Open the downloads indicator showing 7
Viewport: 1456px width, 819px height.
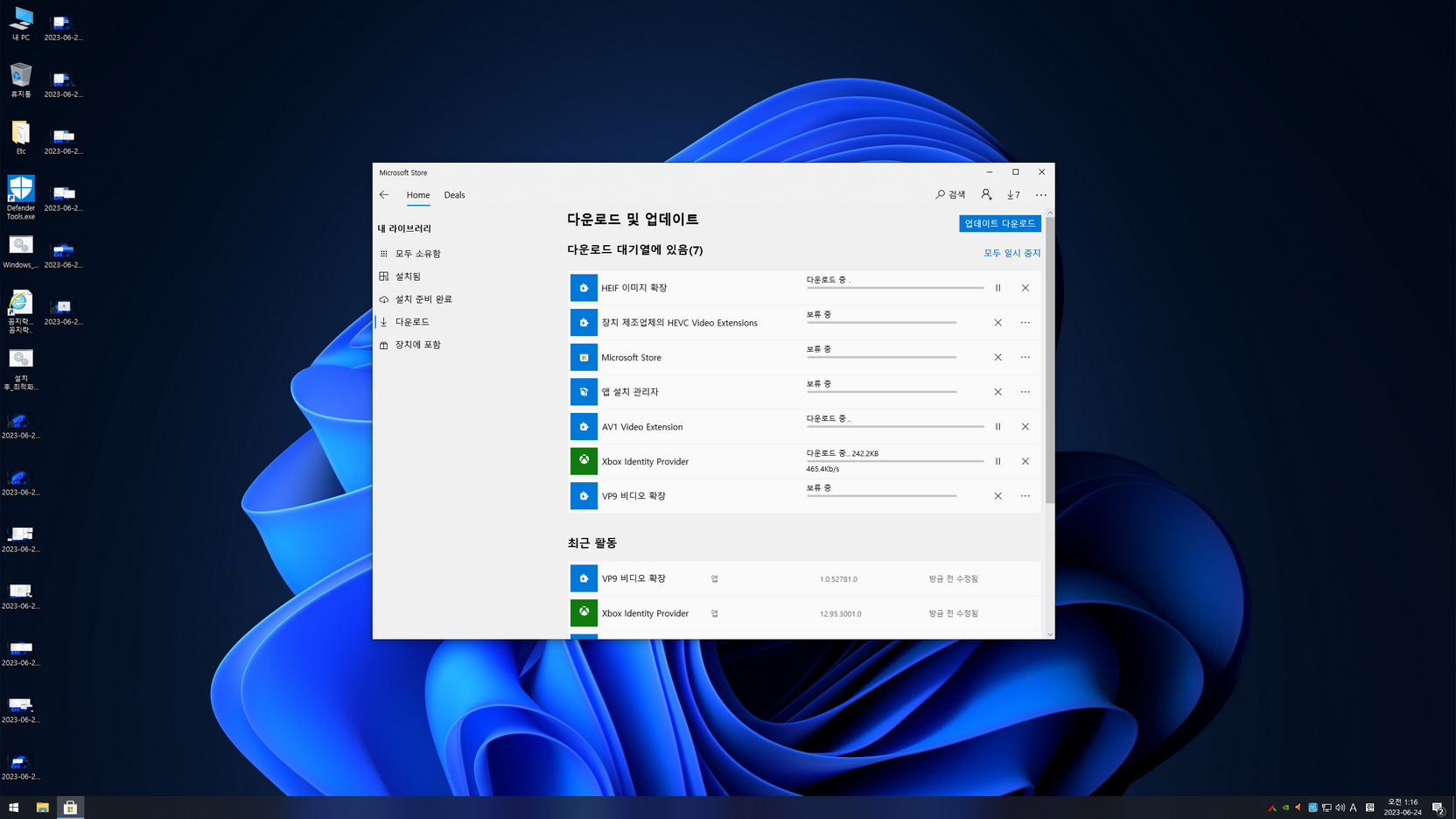point(1013,195)
